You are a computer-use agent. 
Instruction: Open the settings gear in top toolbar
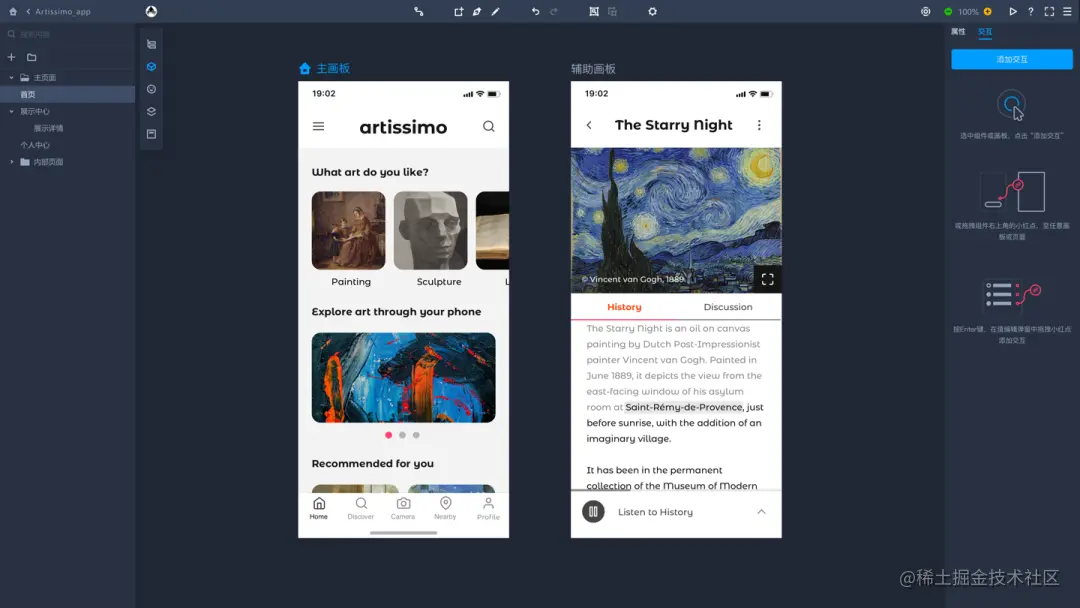tap(652, 11)
